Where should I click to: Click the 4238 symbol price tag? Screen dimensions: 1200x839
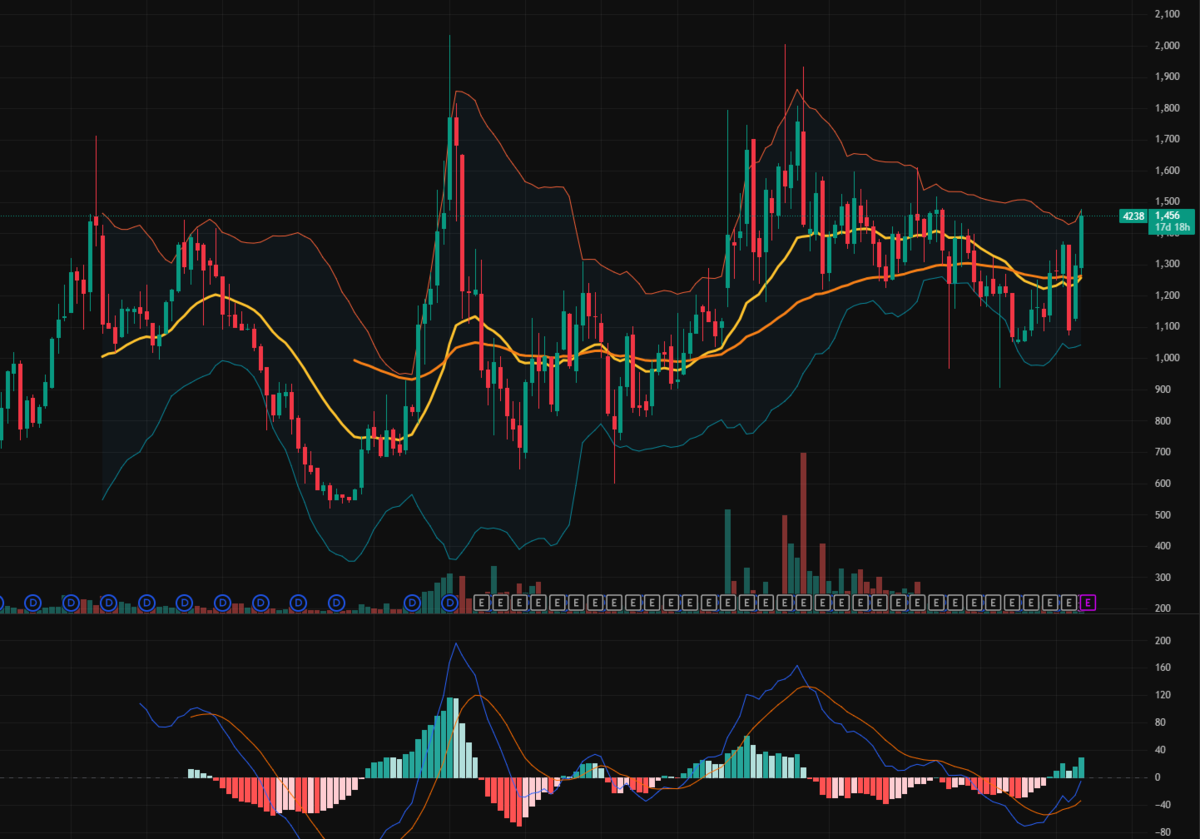pyautogui.click(x=1133, y=216)
